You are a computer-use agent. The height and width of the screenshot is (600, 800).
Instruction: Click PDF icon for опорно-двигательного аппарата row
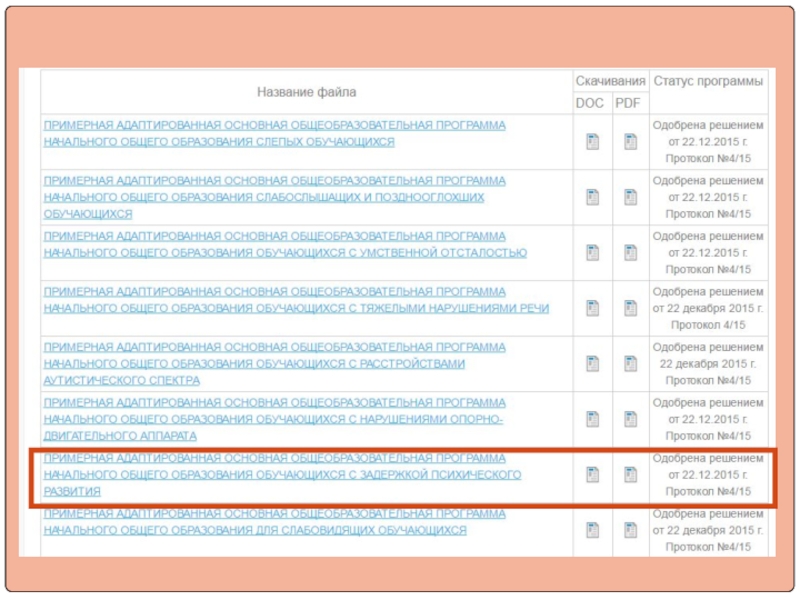(x=630, y=419)
